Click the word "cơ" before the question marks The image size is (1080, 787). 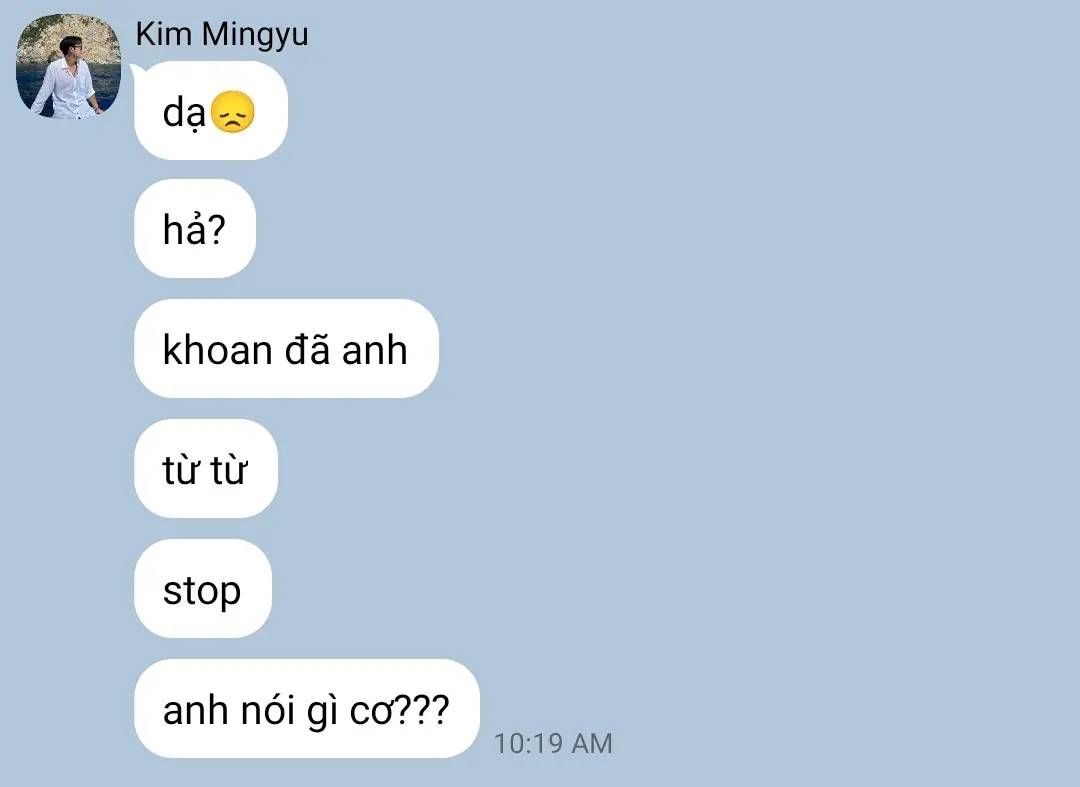[x=372, y=711]
